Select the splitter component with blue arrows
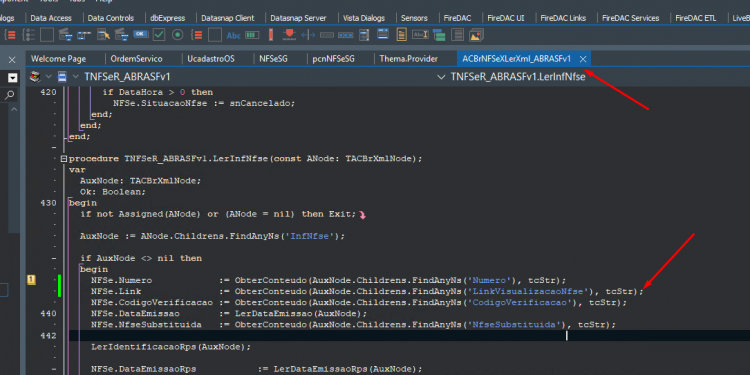 308,35
